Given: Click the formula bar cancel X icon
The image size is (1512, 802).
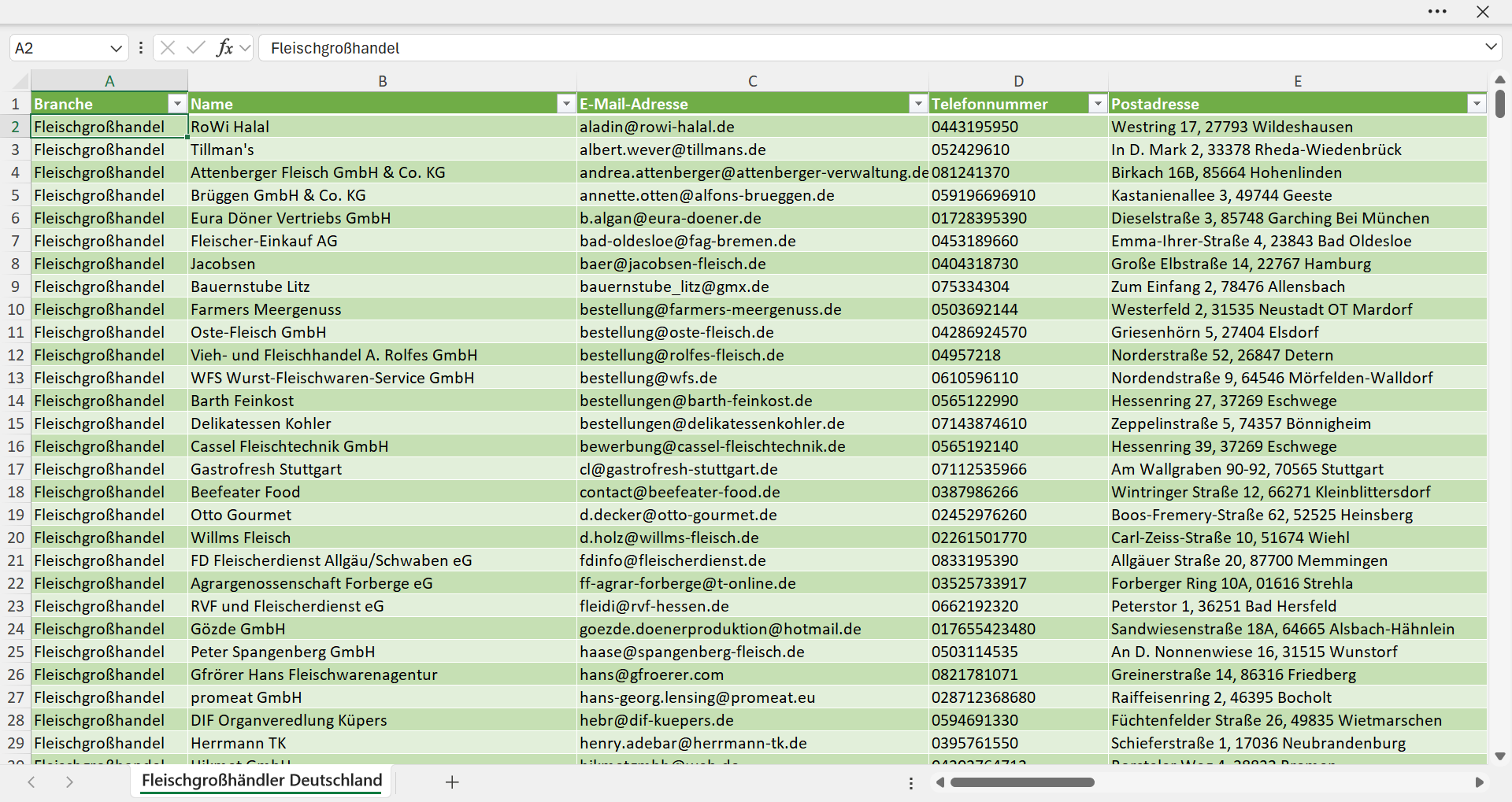Looking at the screenshot, I should (168, 48).
